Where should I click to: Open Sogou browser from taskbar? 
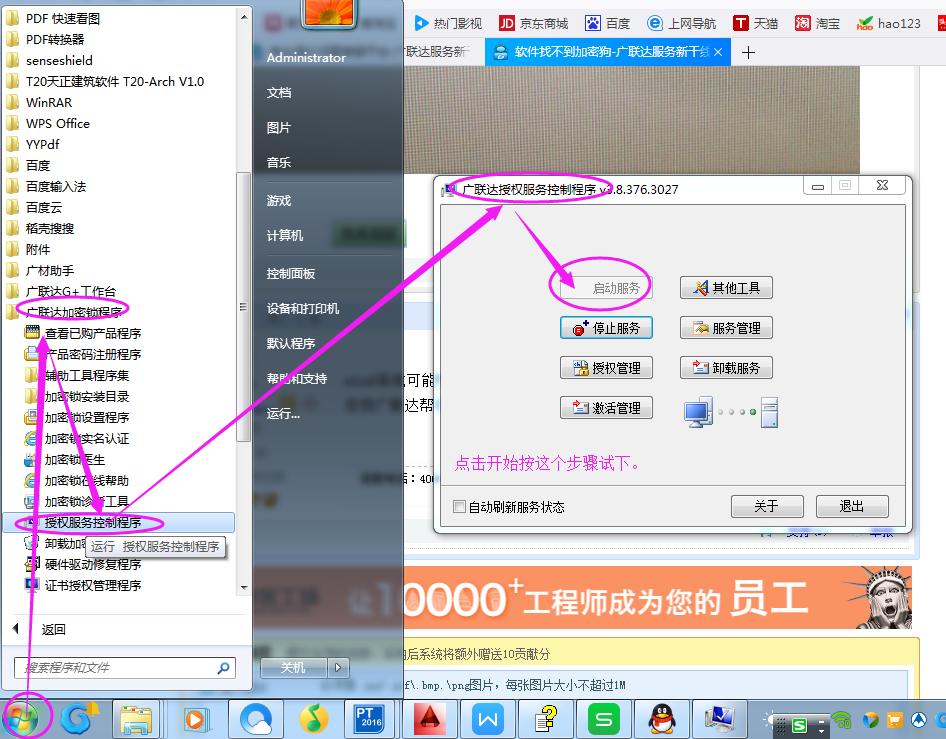pyautogui.click(x=78, y=718)
